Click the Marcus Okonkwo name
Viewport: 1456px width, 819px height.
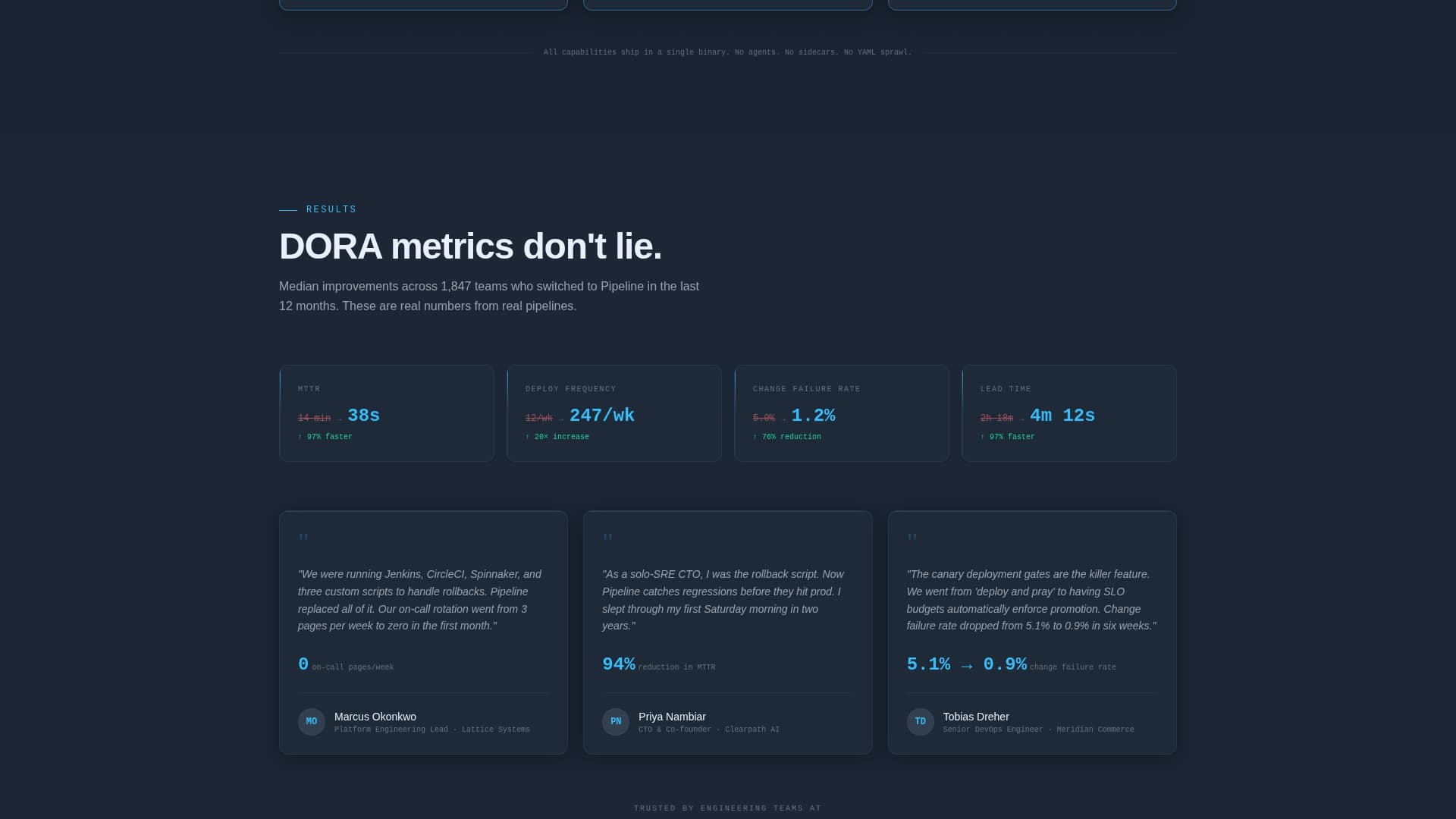click(x=375, y=717)
